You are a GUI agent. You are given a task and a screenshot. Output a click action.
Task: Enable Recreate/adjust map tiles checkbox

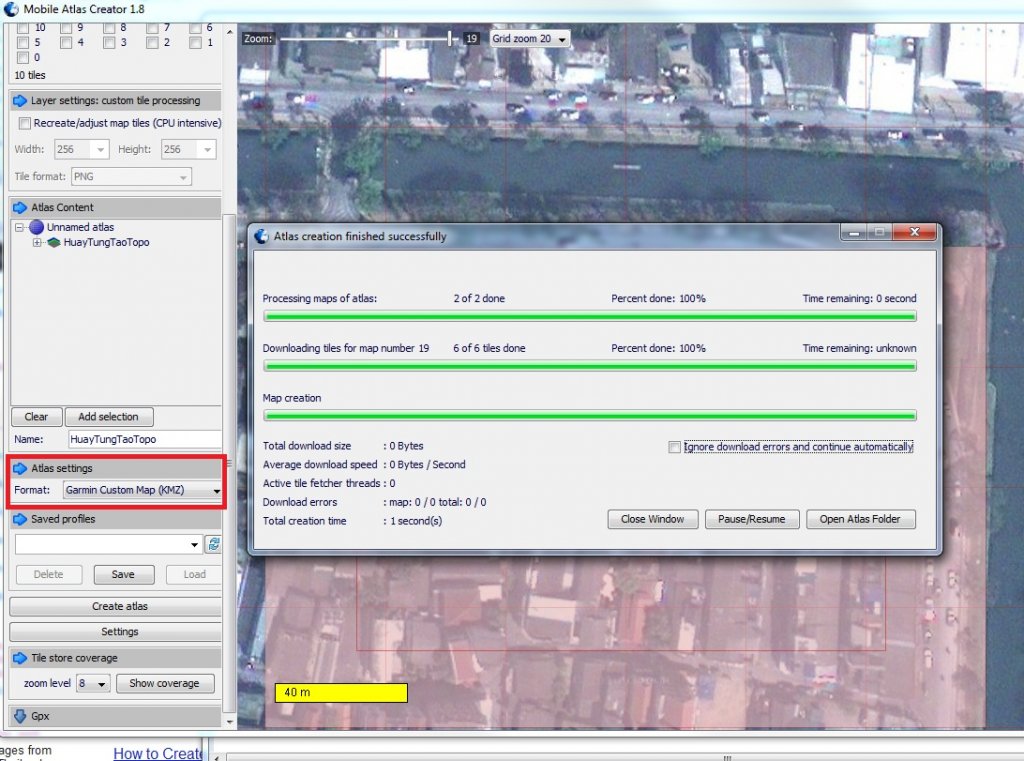(25, 123)
